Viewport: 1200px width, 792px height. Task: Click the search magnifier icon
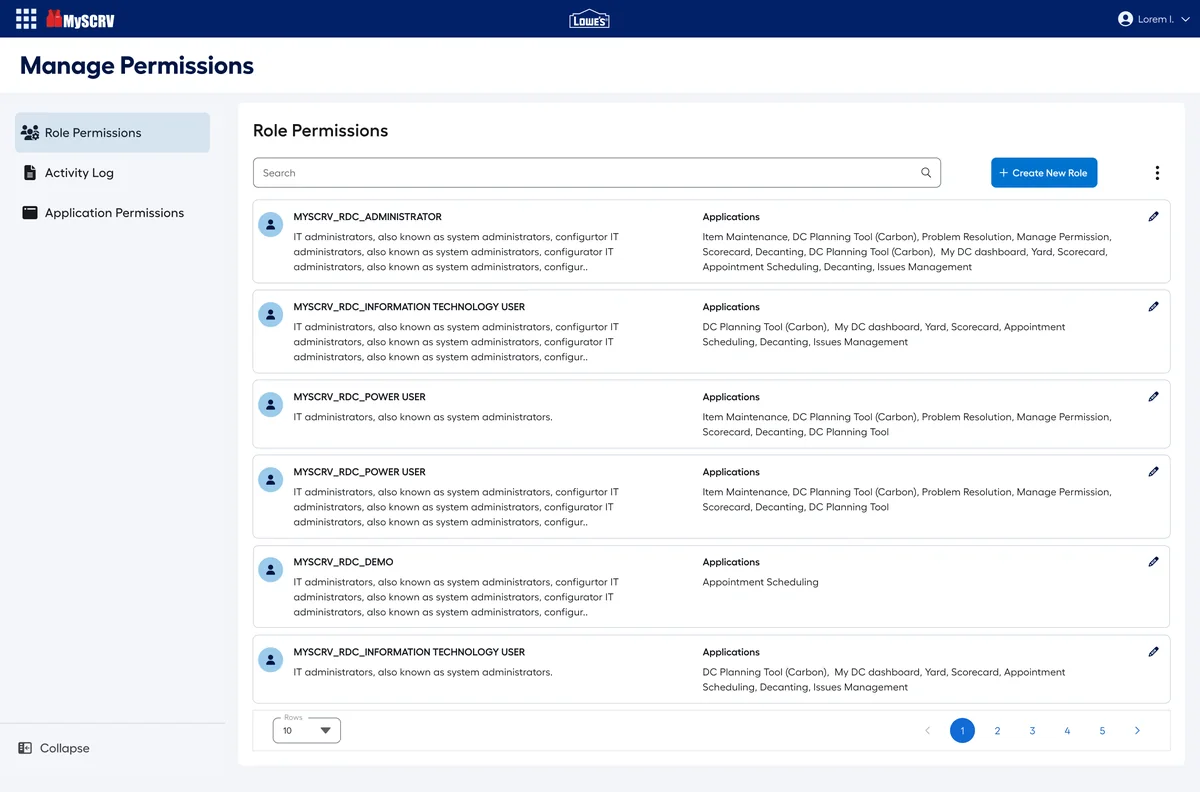coord(926,173)
